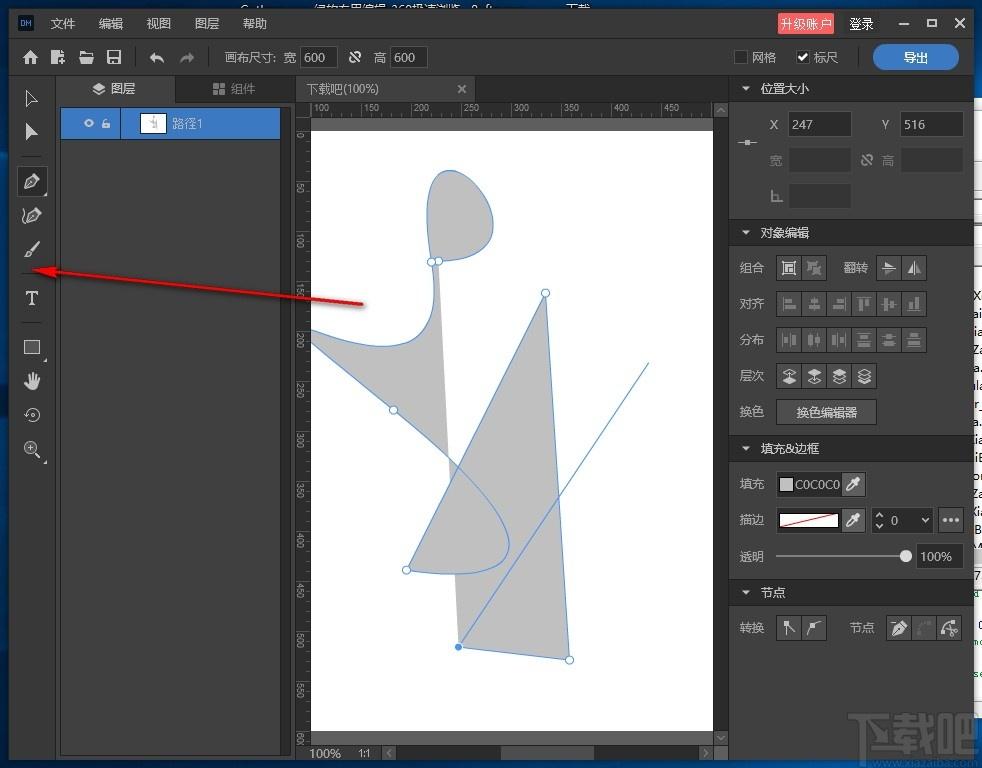Click the 导出 export button
The image size is (982, 768).
point(916,58)
